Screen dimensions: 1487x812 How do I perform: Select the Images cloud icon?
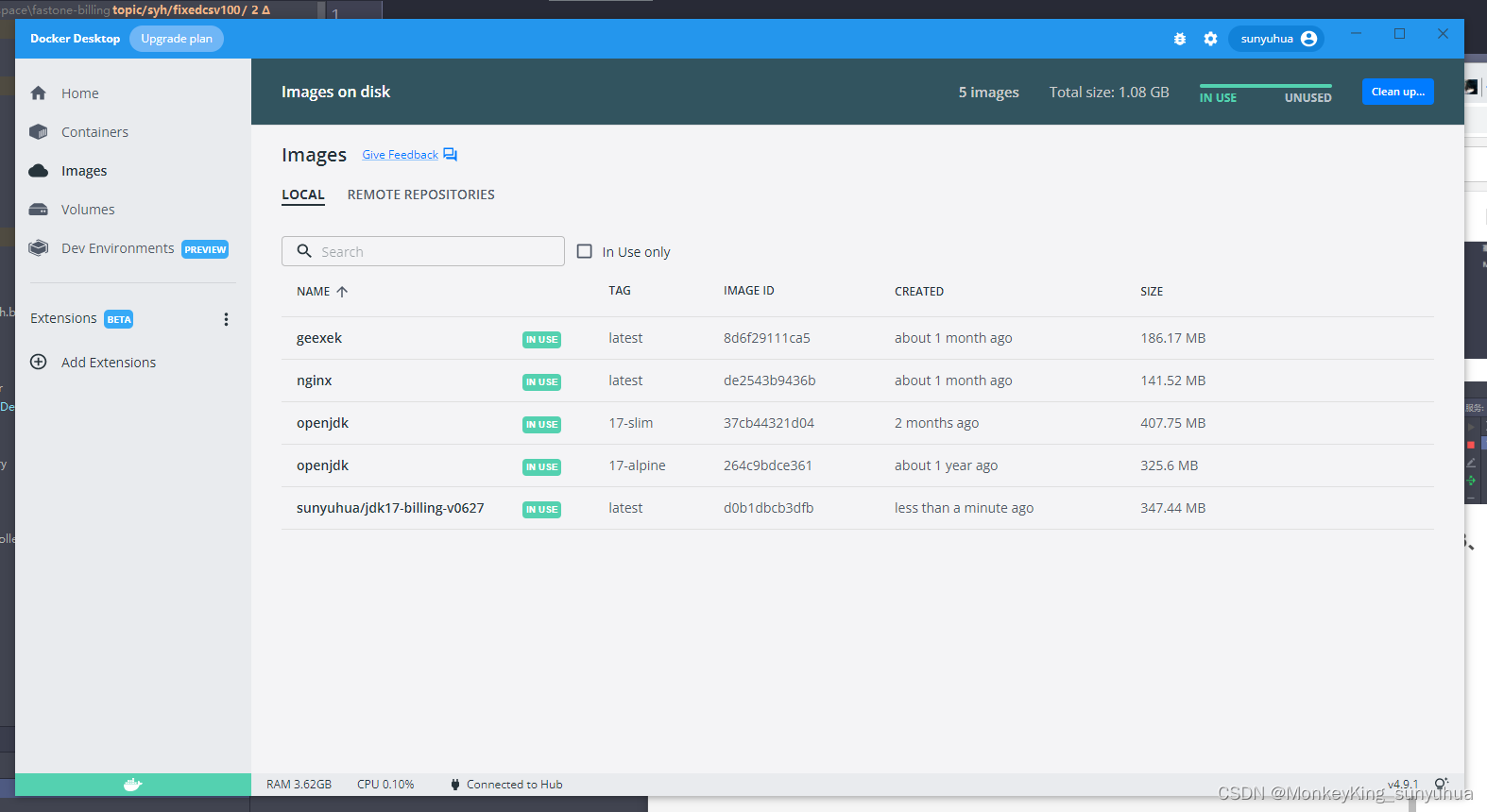[39, 171]
